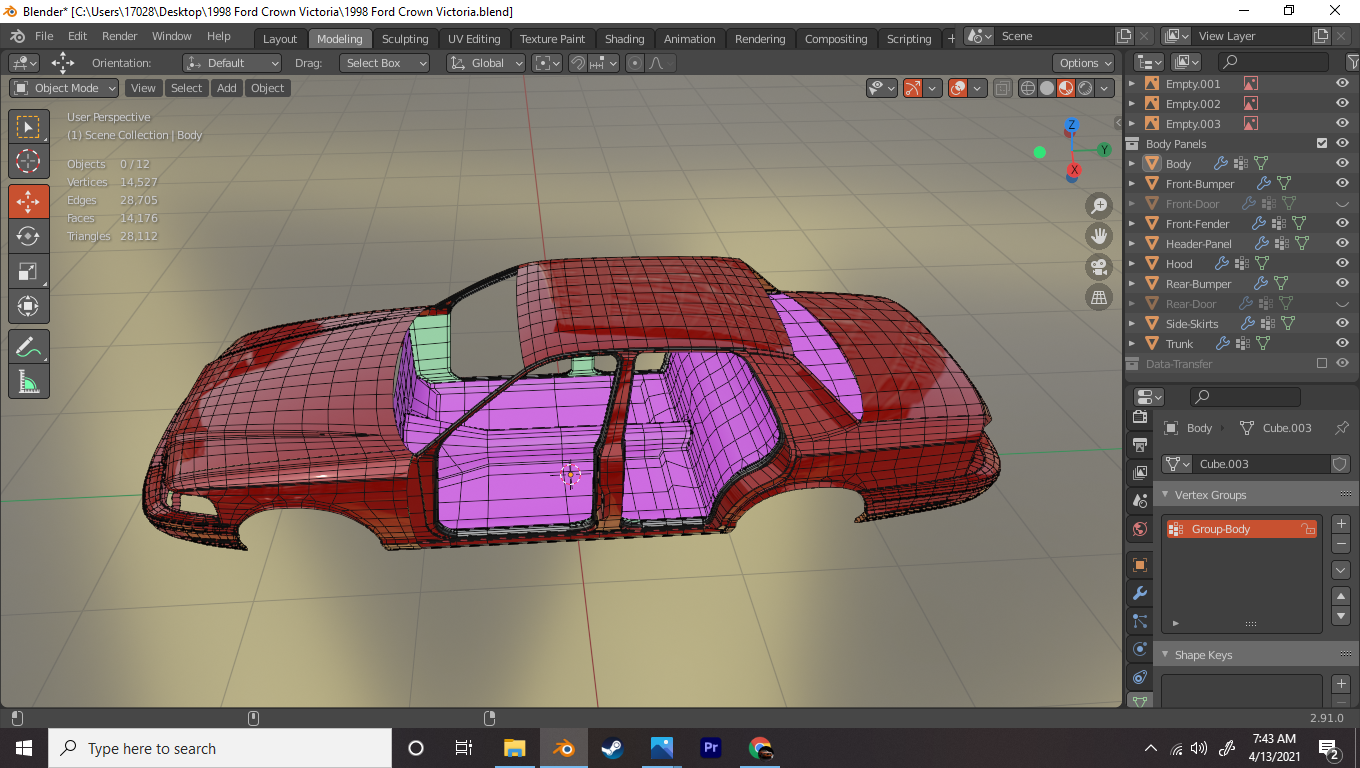Choose the Rotate tool
The width and height of the screenshot is (1360, 768).
pyautogui.click(x=28, y=236)
